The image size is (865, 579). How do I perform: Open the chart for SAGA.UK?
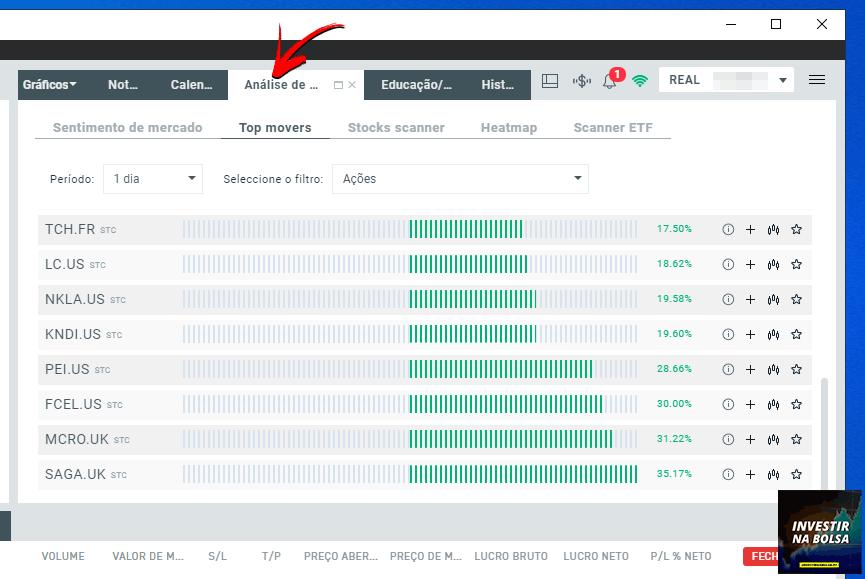pyautogui.click(x=773, y=474)
